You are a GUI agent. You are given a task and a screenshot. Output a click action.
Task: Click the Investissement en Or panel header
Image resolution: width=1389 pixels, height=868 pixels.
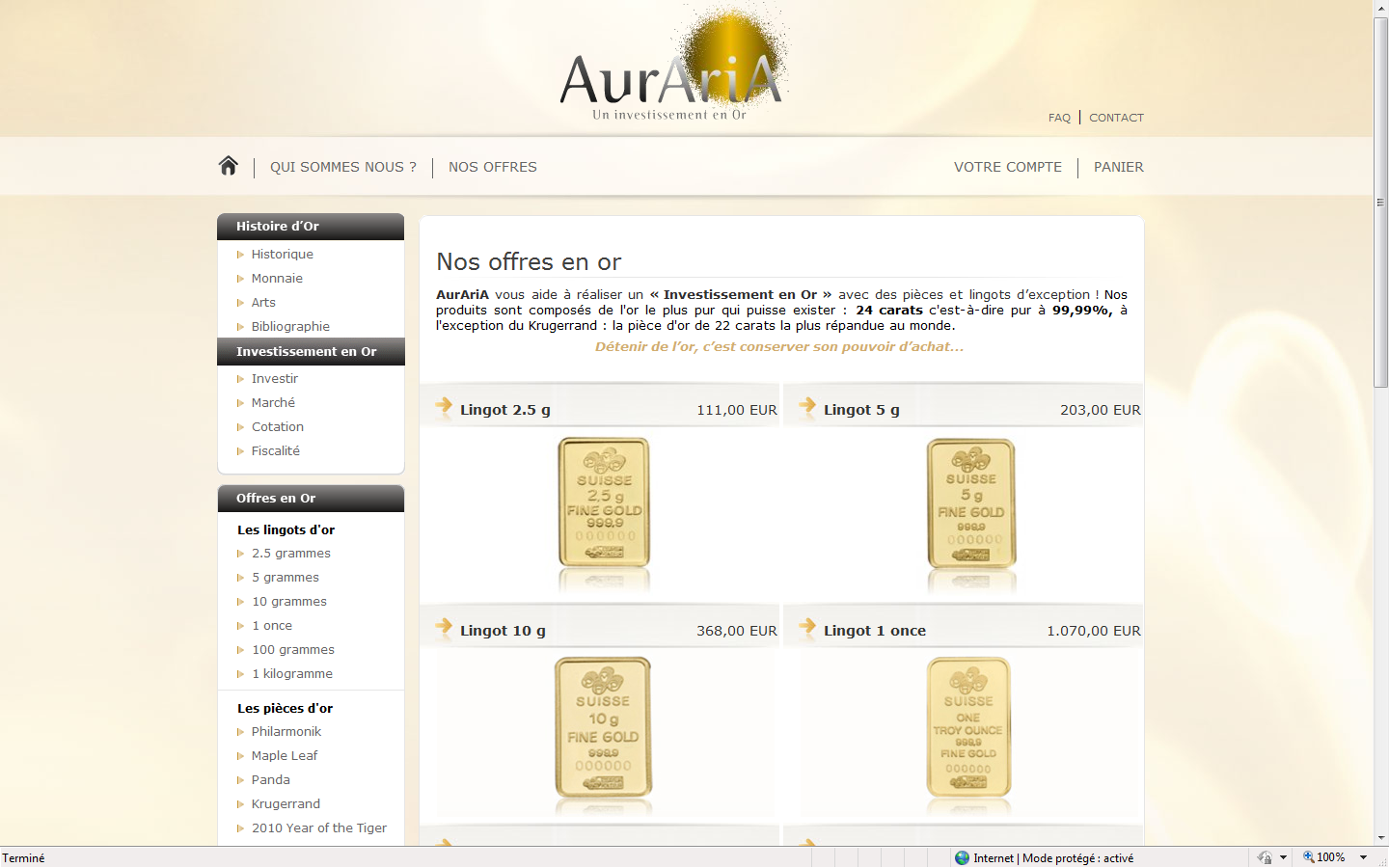[x=311, y=352]
